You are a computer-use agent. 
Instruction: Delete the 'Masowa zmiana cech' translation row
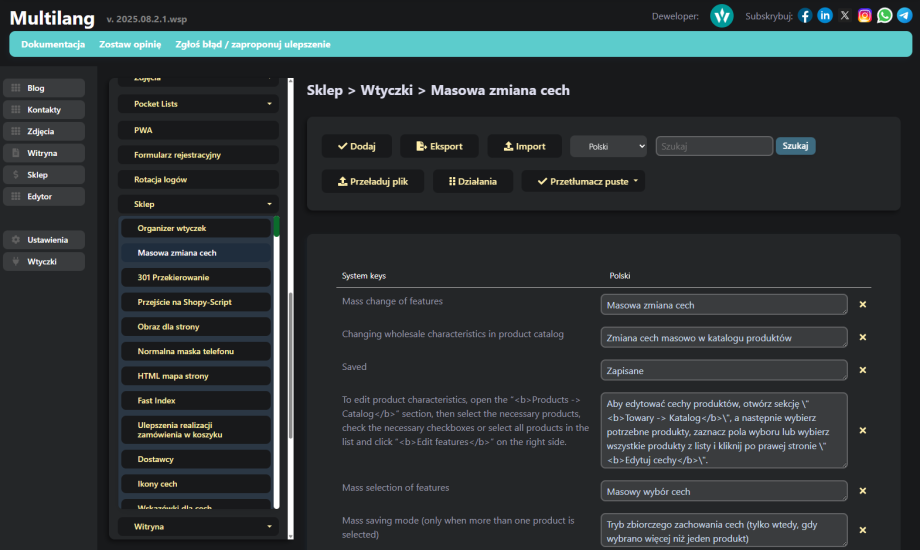(x=862, y=305)
